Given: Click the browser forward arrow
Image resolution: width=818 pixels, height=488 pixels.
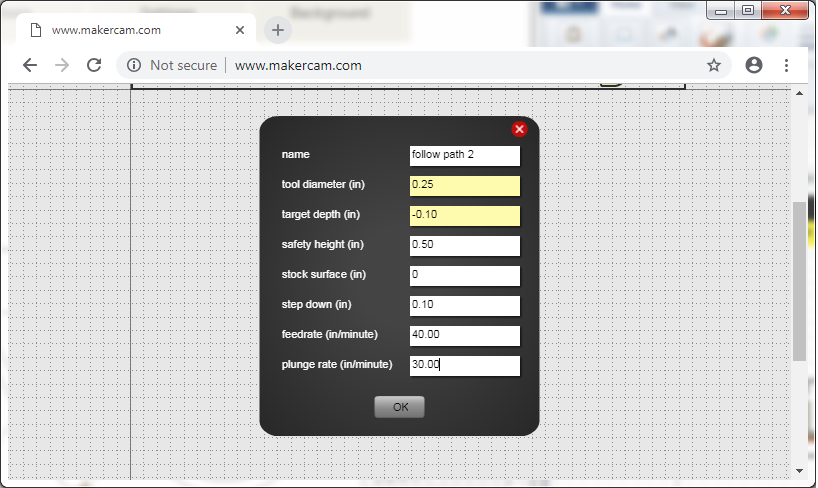Looking at the screenshot, I should (x=62, y=65).
